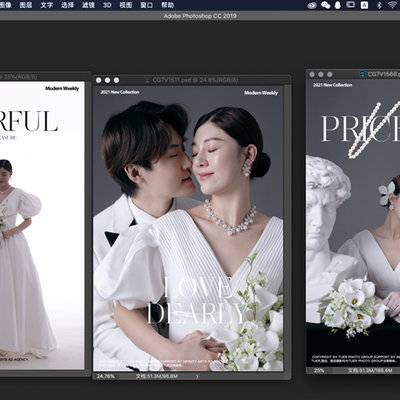The height and width of the screenshot is (400, 400).
Task: Expand the status bar arrow in middle document
Action: [x=197, y=377]
